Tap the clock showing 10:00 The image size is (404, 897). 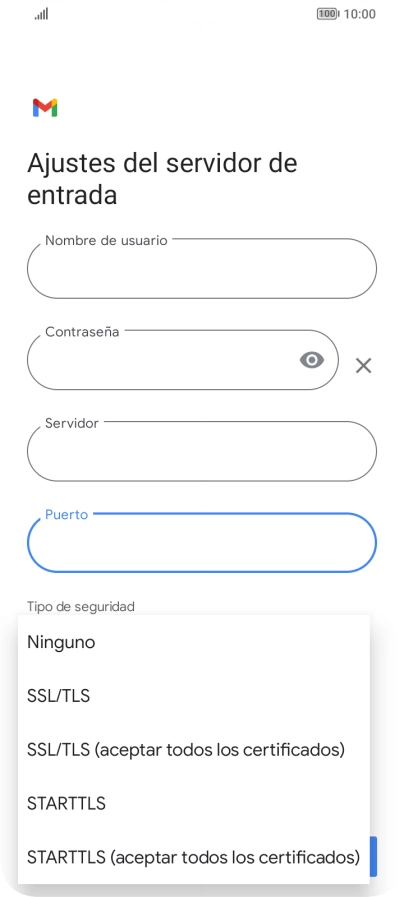click(x=359, y=14)
